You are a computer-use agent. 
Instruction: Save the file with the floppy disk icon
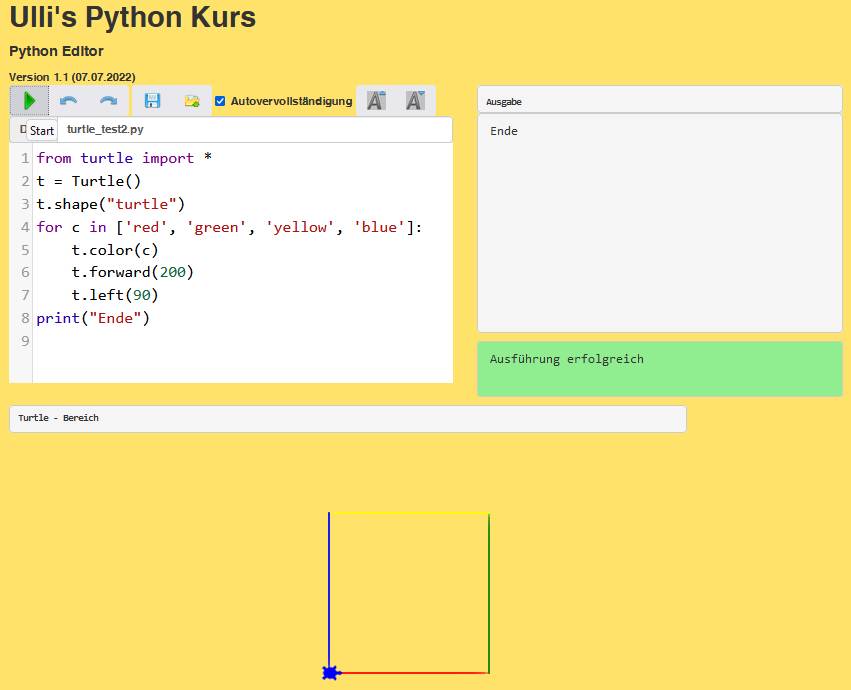click(x=153, y=101)
